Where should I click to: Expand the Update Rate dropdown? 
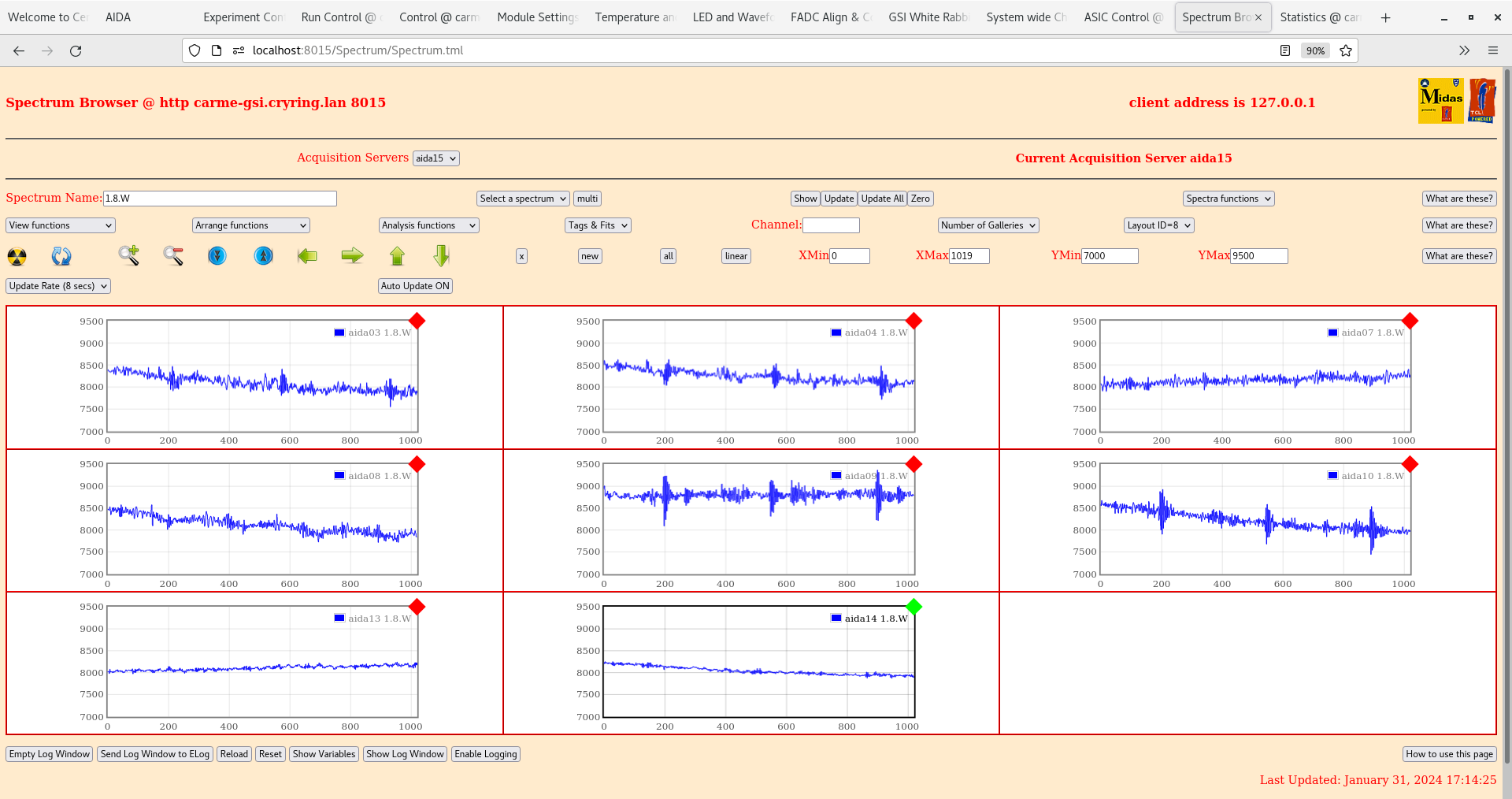pos(58,286)
